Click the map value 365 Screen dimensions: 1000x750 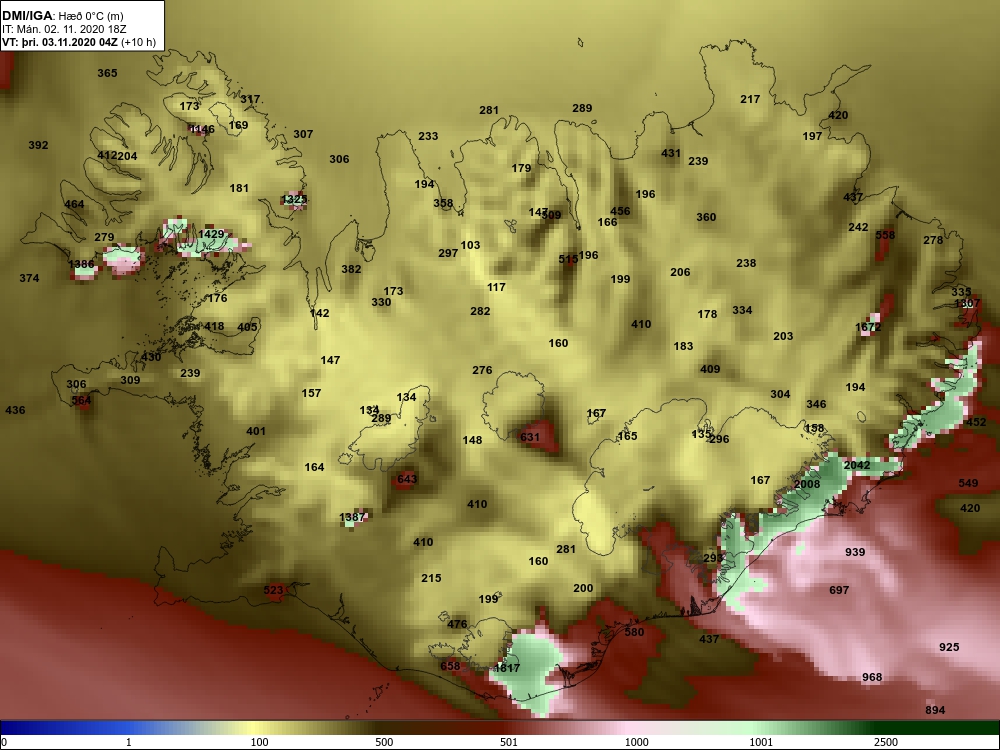pyautogui.click(x=107, y=73)
